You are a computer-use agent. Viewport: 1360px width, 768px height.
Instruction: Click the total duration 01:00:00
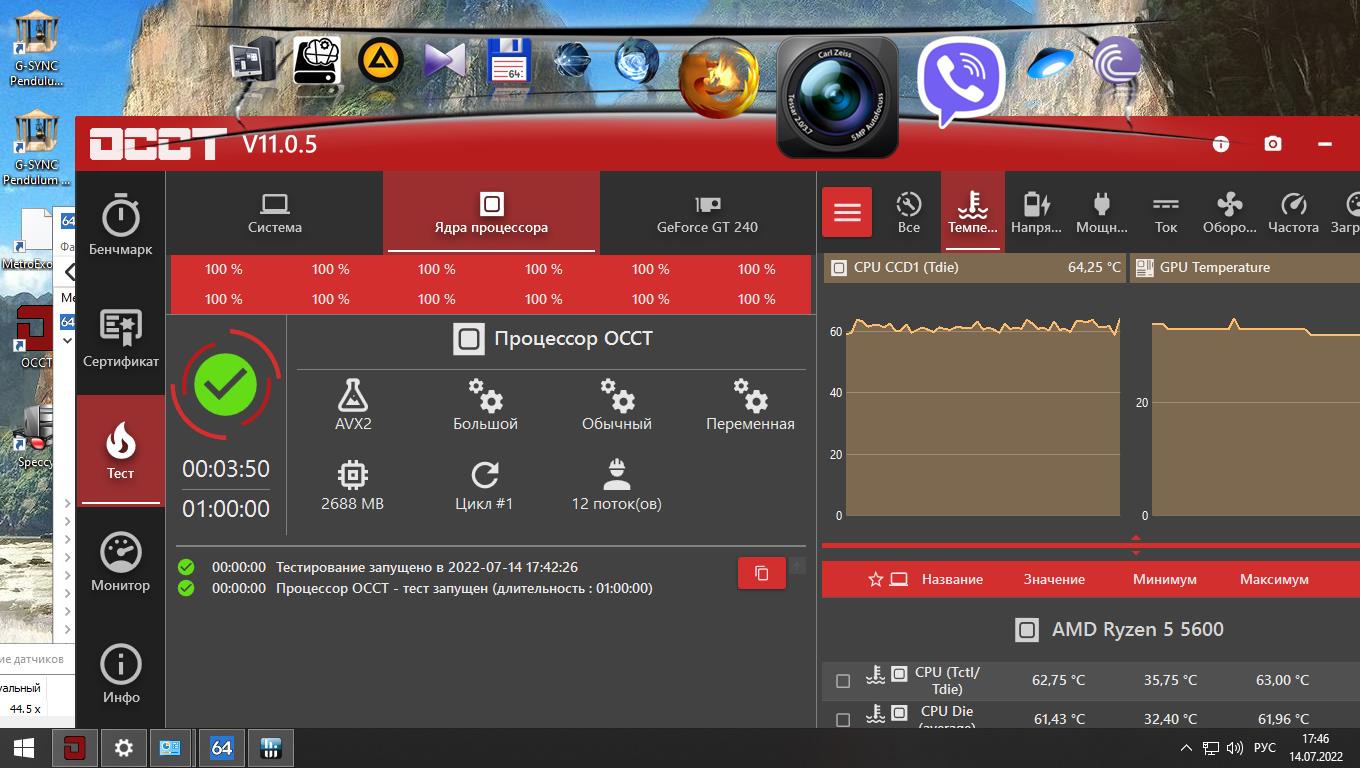pyautogui.click(x=226, y=509)
